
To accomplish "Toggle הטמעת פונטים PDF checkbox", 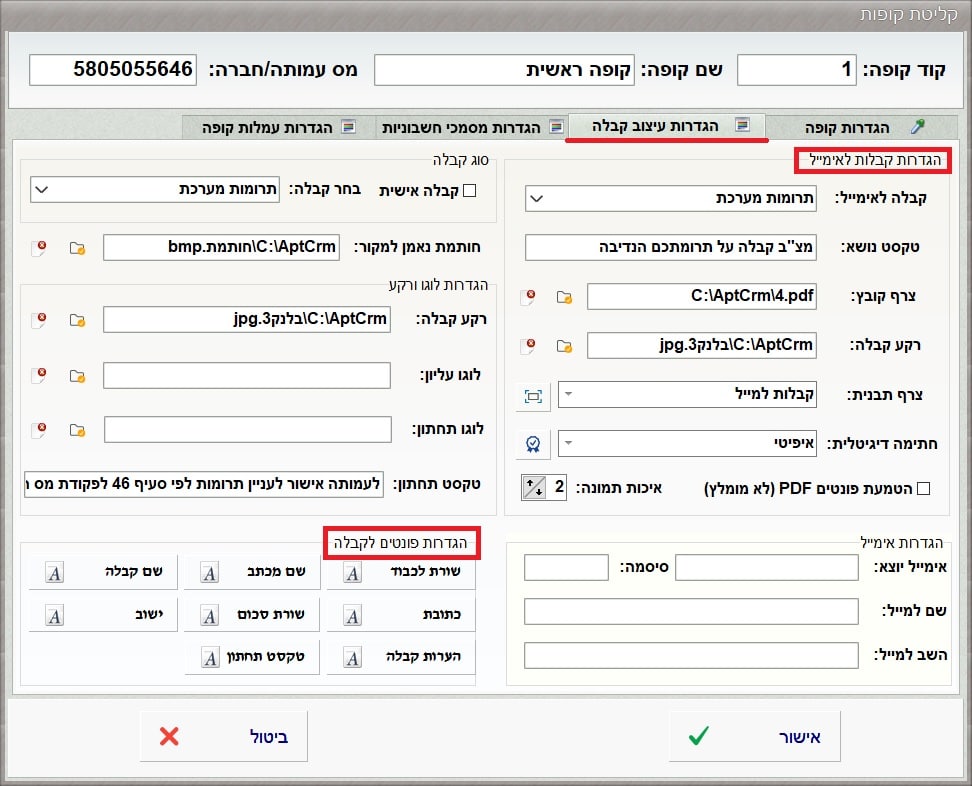I will click(x=923, y=488).
